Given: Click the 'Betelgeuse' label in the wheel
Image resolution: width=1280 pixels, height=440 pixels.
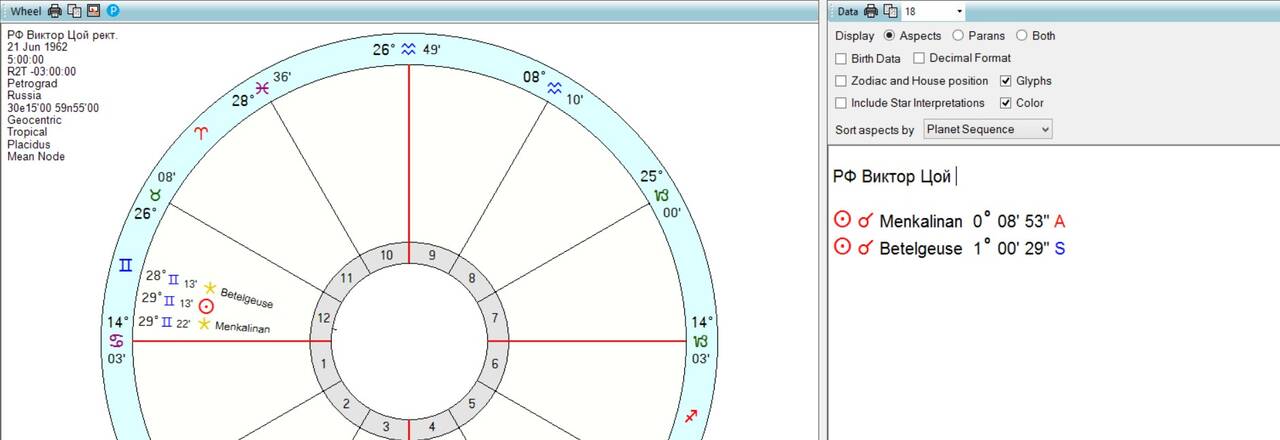Looking at the screenshot, I should [246, 297].
